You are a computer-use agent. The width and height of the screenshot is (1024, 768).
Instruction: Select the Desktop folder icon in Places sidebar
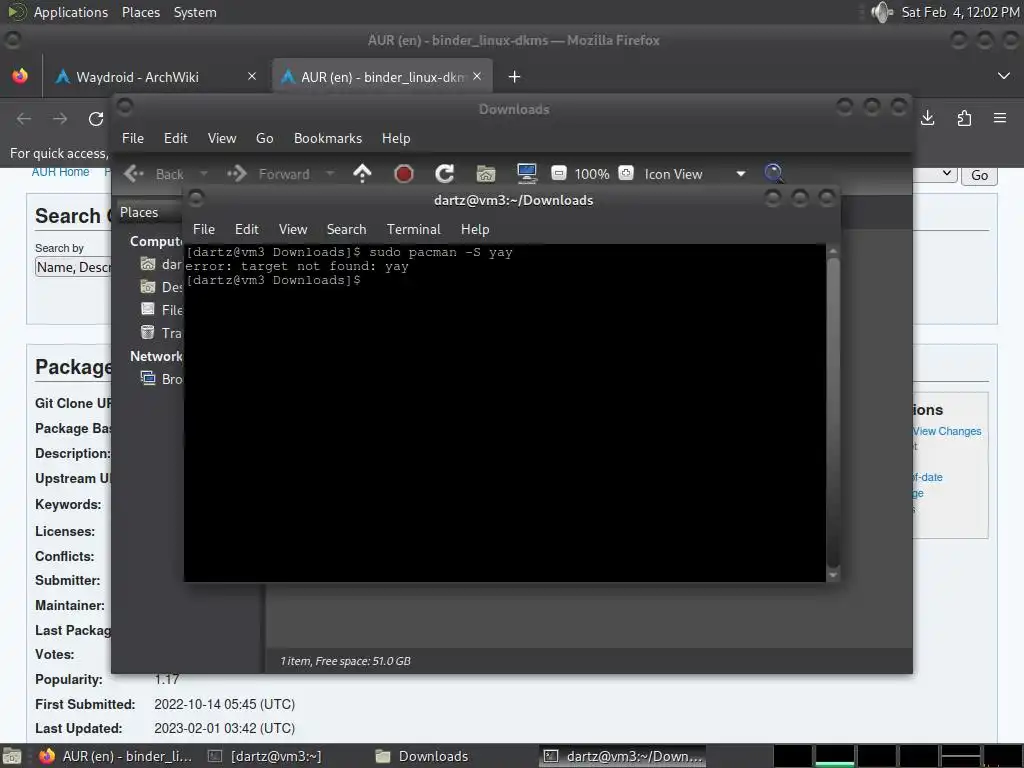(x=148, y=287)
